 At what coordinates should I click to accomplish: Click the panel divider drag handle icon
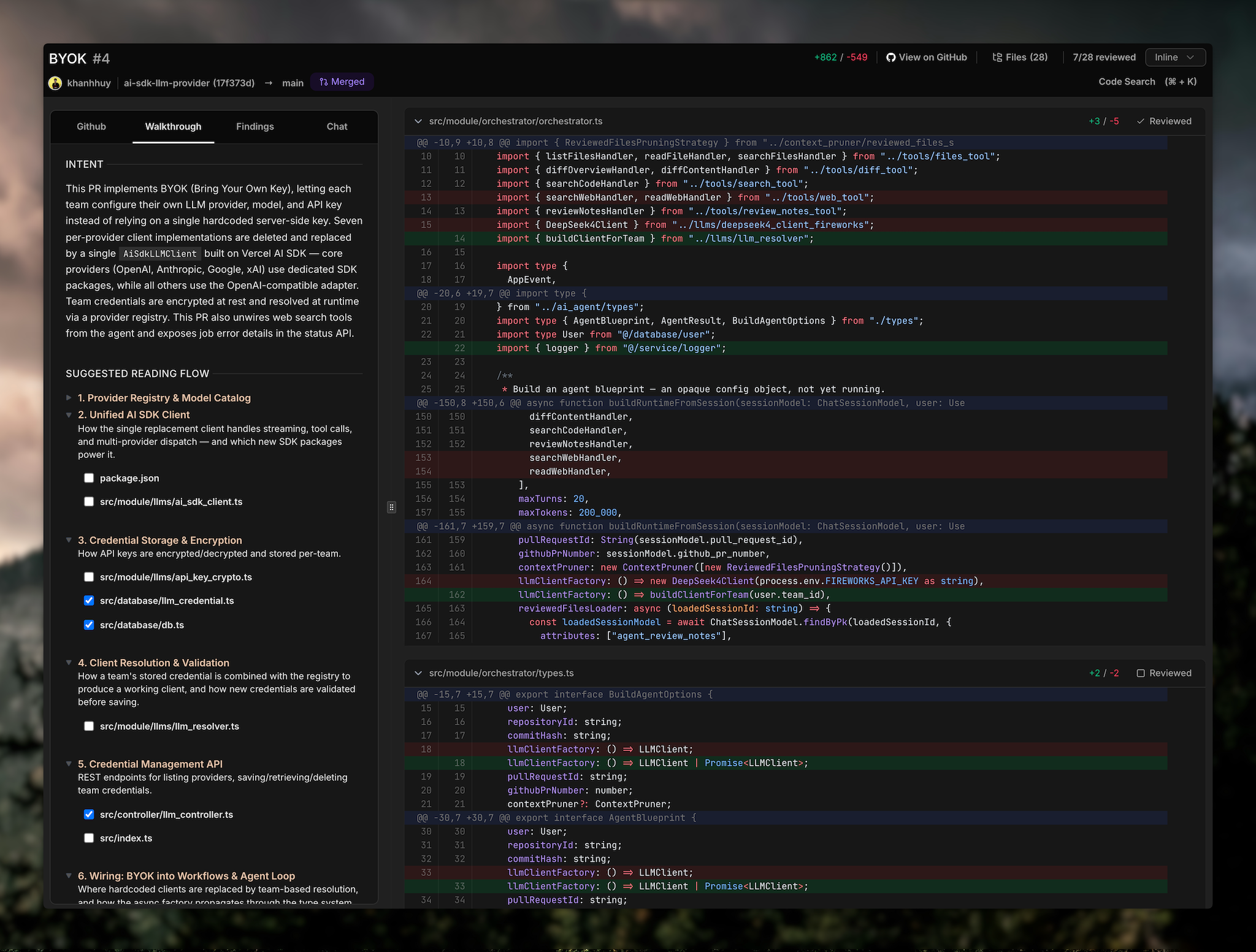[x=391, y=507]
